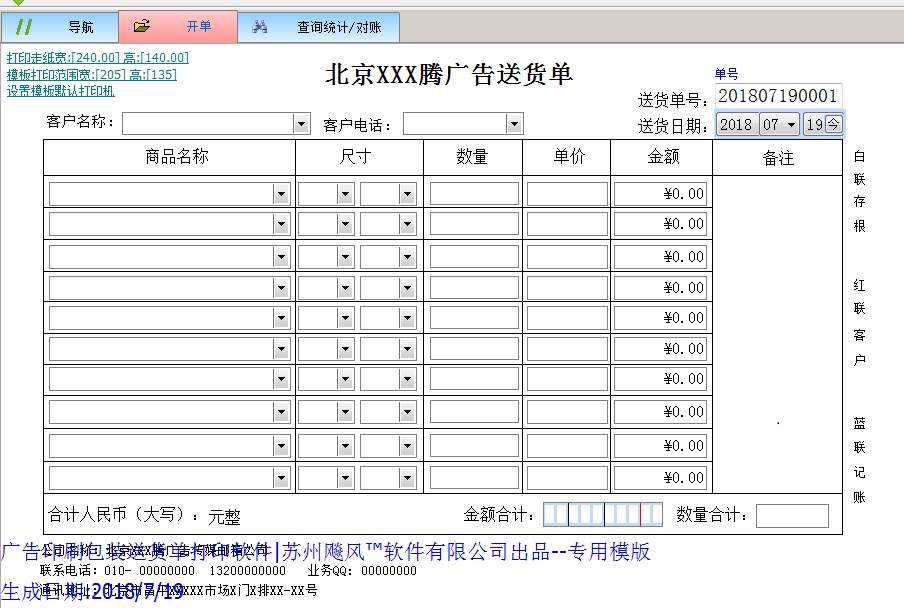Screen dimensions: 904x608
Task: Open the delivery date month dropdown
Action: click(792, 125)
